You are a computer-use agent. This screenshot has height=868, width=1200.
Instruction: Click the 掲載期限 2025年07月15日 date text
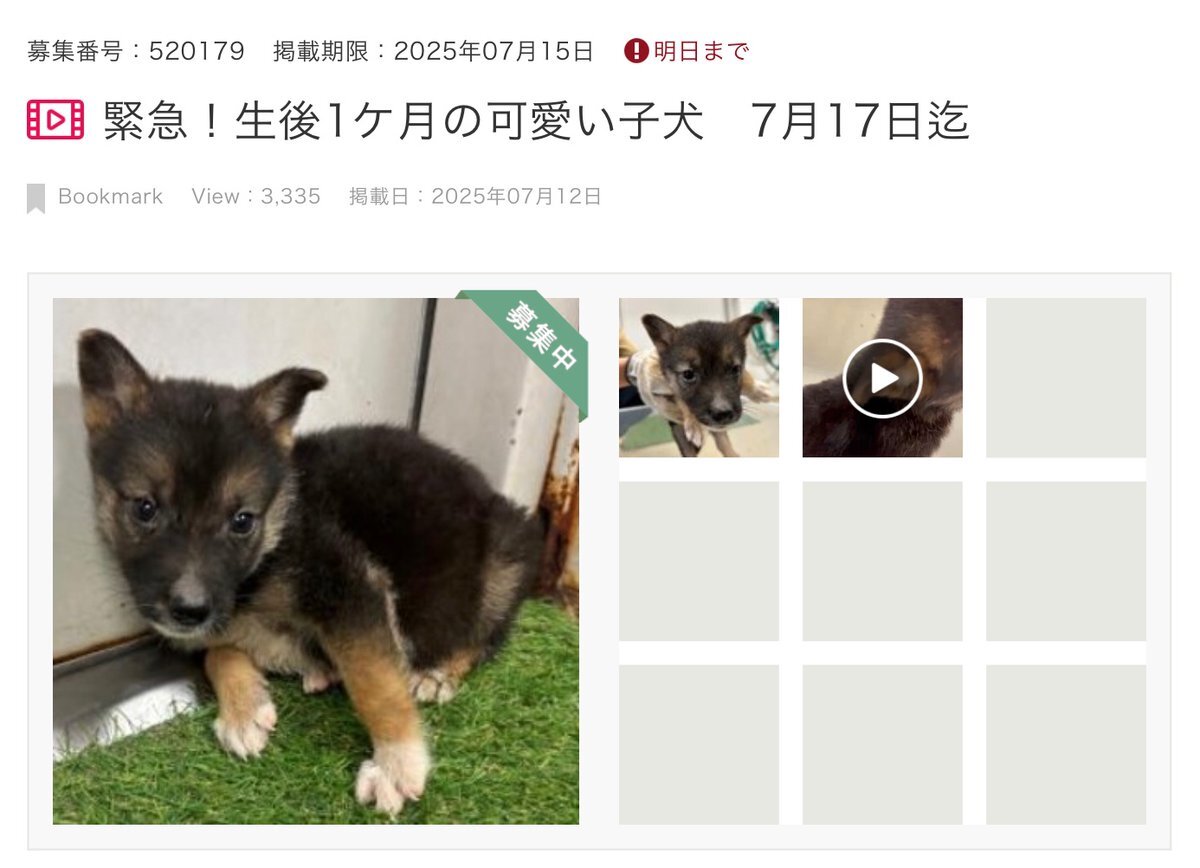(x=434, y=51)
